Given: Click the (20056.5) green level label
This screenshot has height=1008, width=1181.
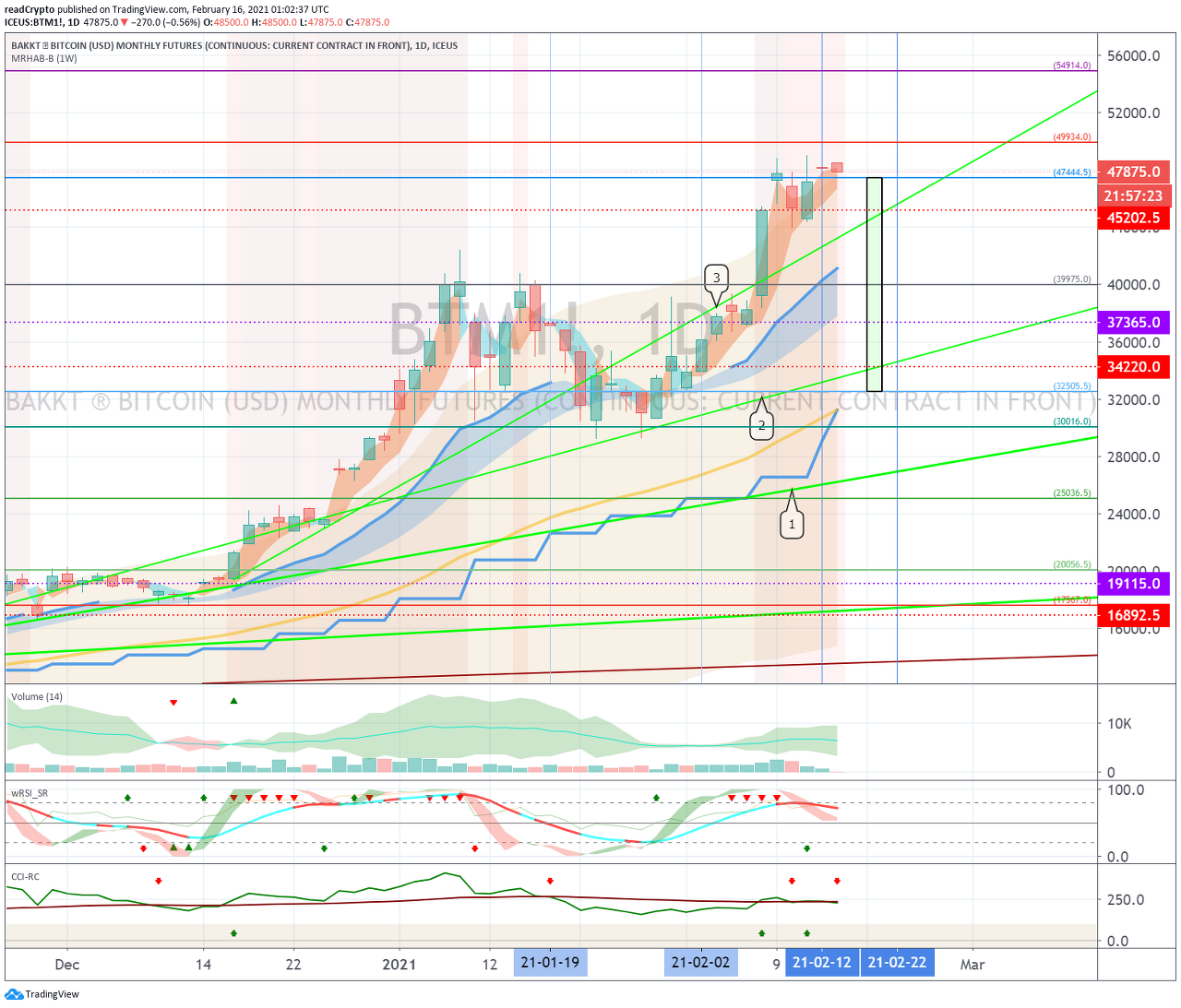Looking at the screenshot, I should click(x=1072, y=564).
